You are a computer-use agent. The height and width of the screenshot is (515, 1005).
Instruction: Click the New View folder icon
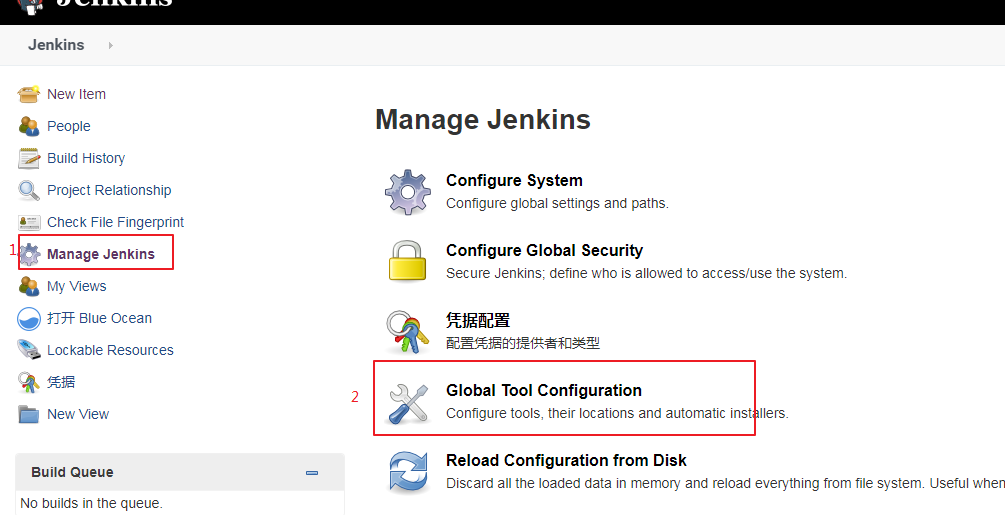point(29,414)
